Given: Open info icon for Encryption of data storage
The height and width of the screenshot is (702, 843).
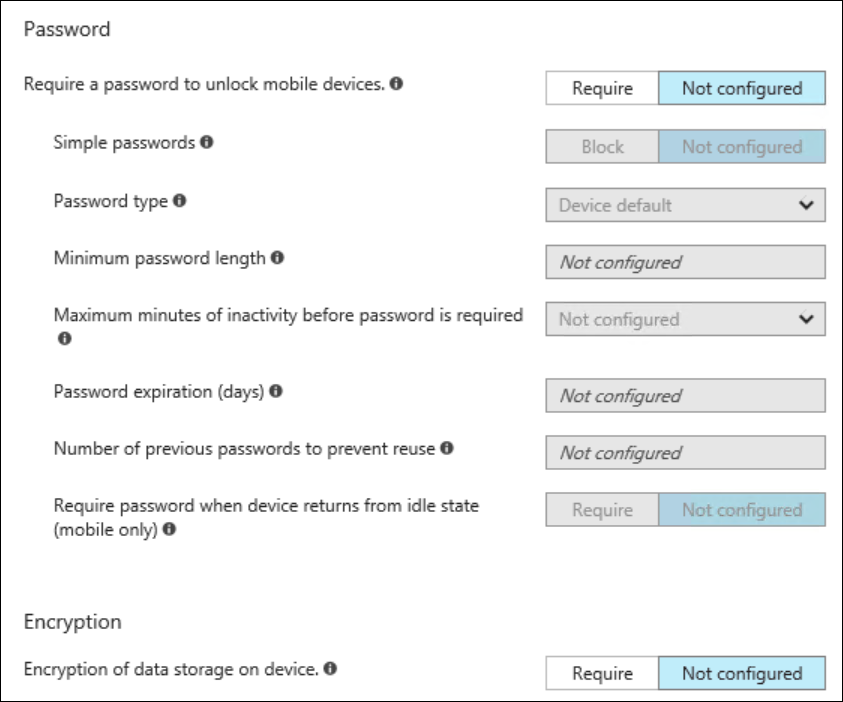Looking at the screenshot, I should 331,668.
